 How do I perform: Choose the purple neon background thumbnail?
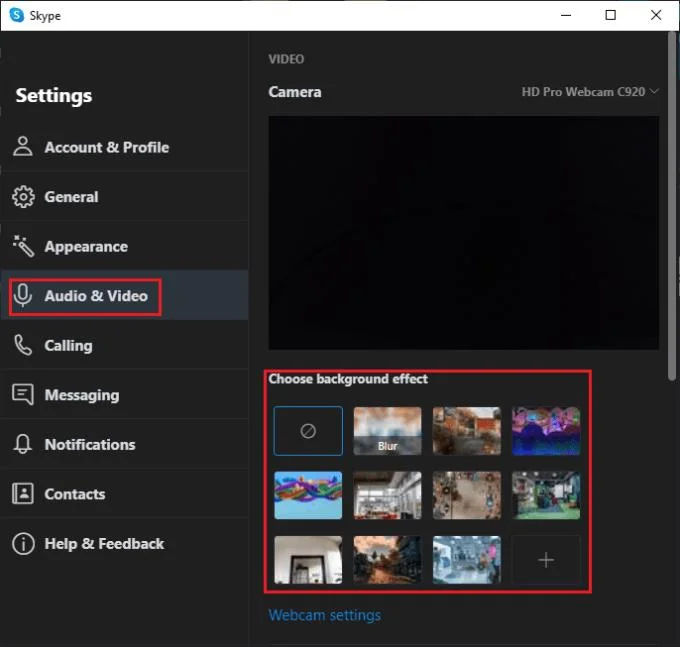[546, 431]
